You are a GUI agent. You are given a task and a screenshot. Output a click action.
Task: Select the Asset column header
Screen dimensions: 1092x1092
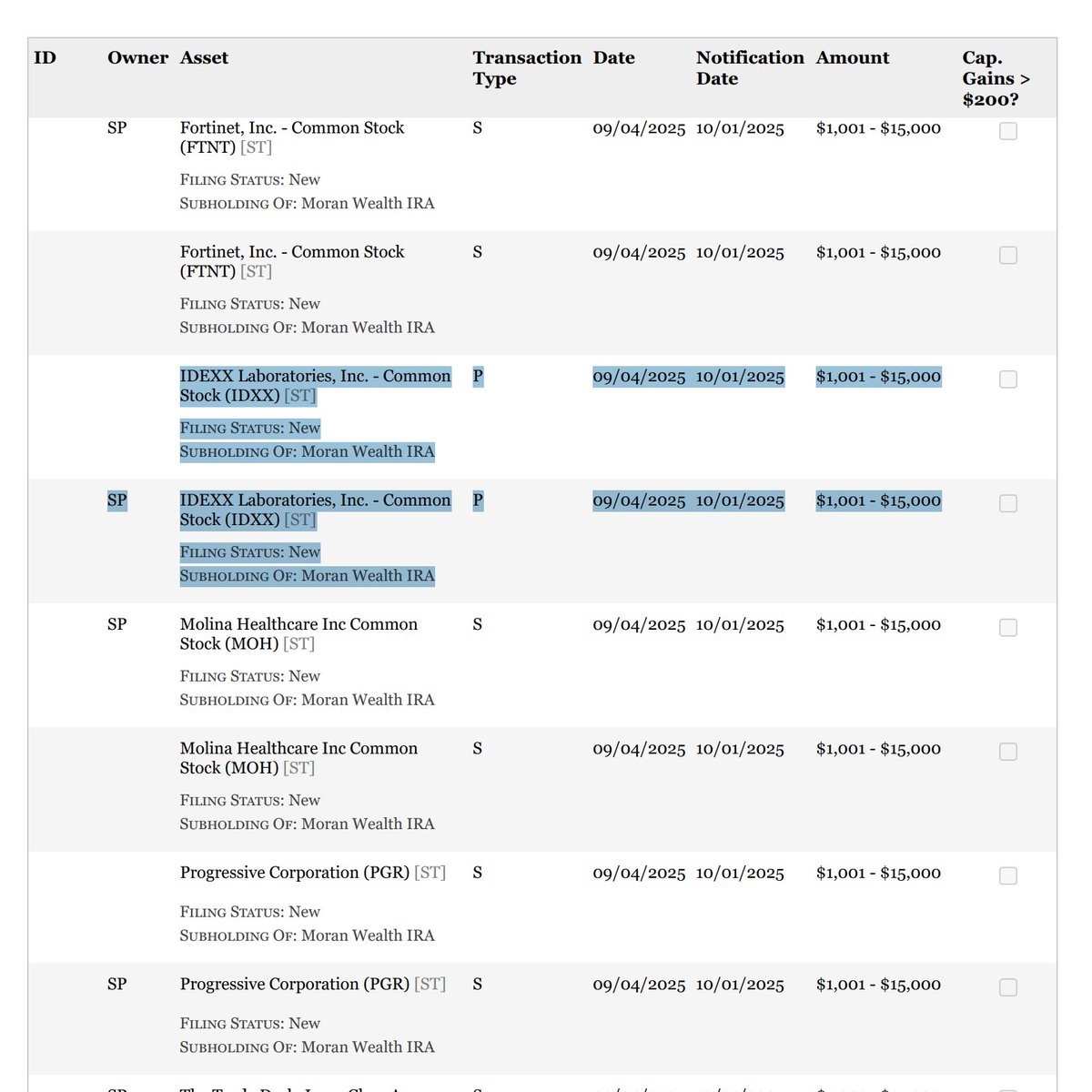[x=204, y=58]
